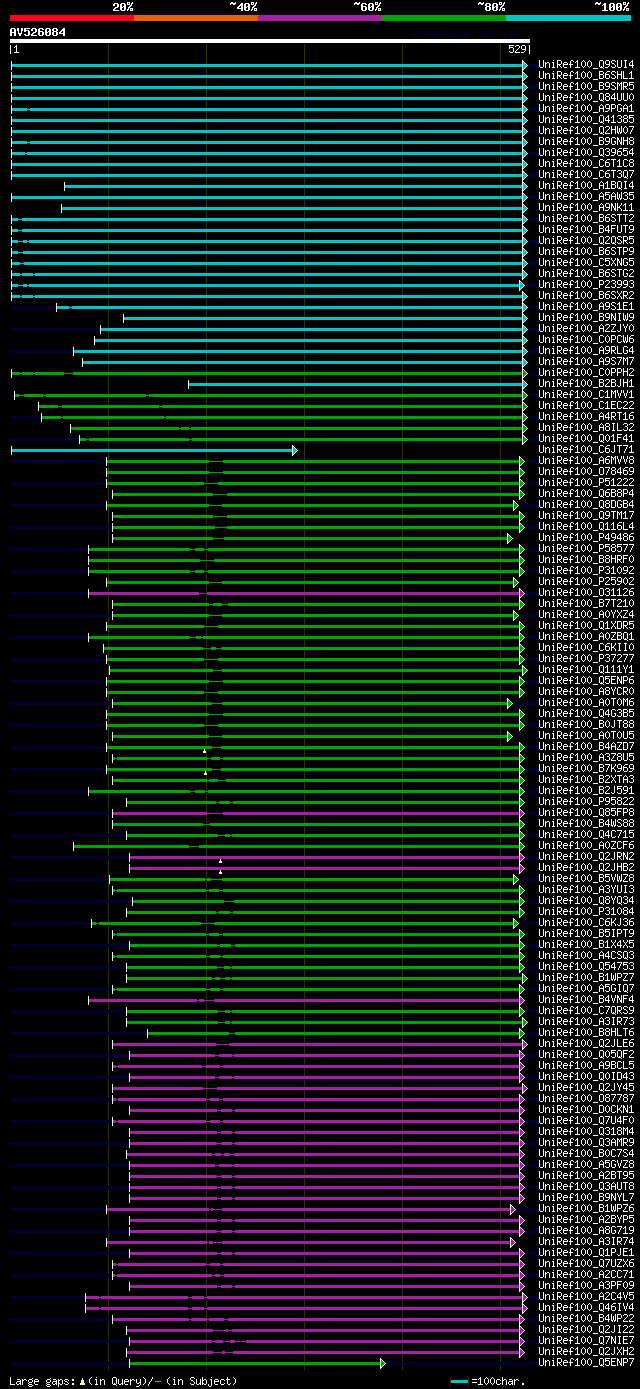640x1389 pixels.
Task: Click the 529 query length label
Action: click(518, 49)
